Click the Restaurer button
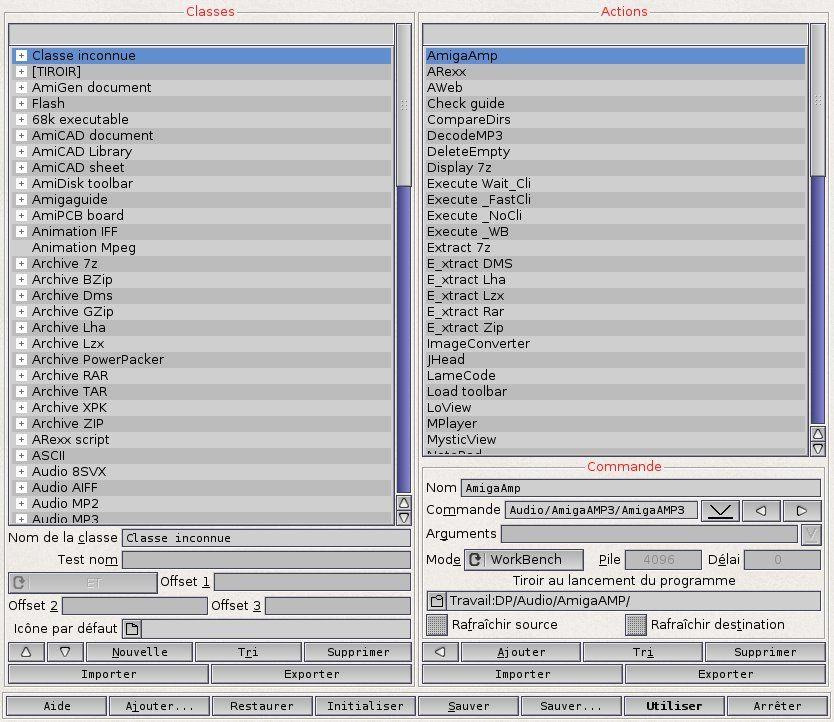This screenshot has width=834, height=722. point(262,706)
